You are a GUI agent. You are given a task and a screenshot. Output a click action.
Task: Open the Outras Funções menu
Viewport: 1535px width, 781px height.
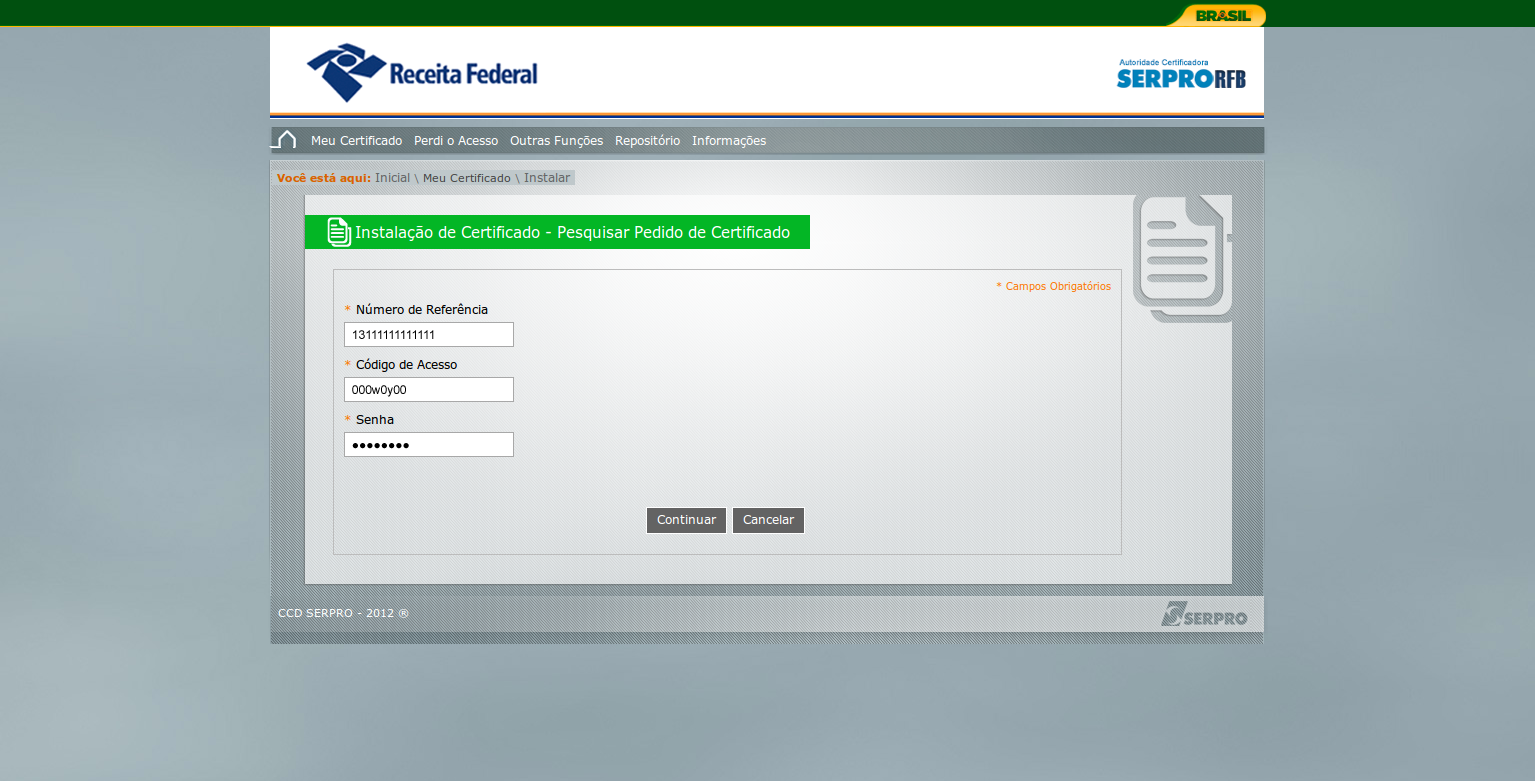[x=556, y=141]
